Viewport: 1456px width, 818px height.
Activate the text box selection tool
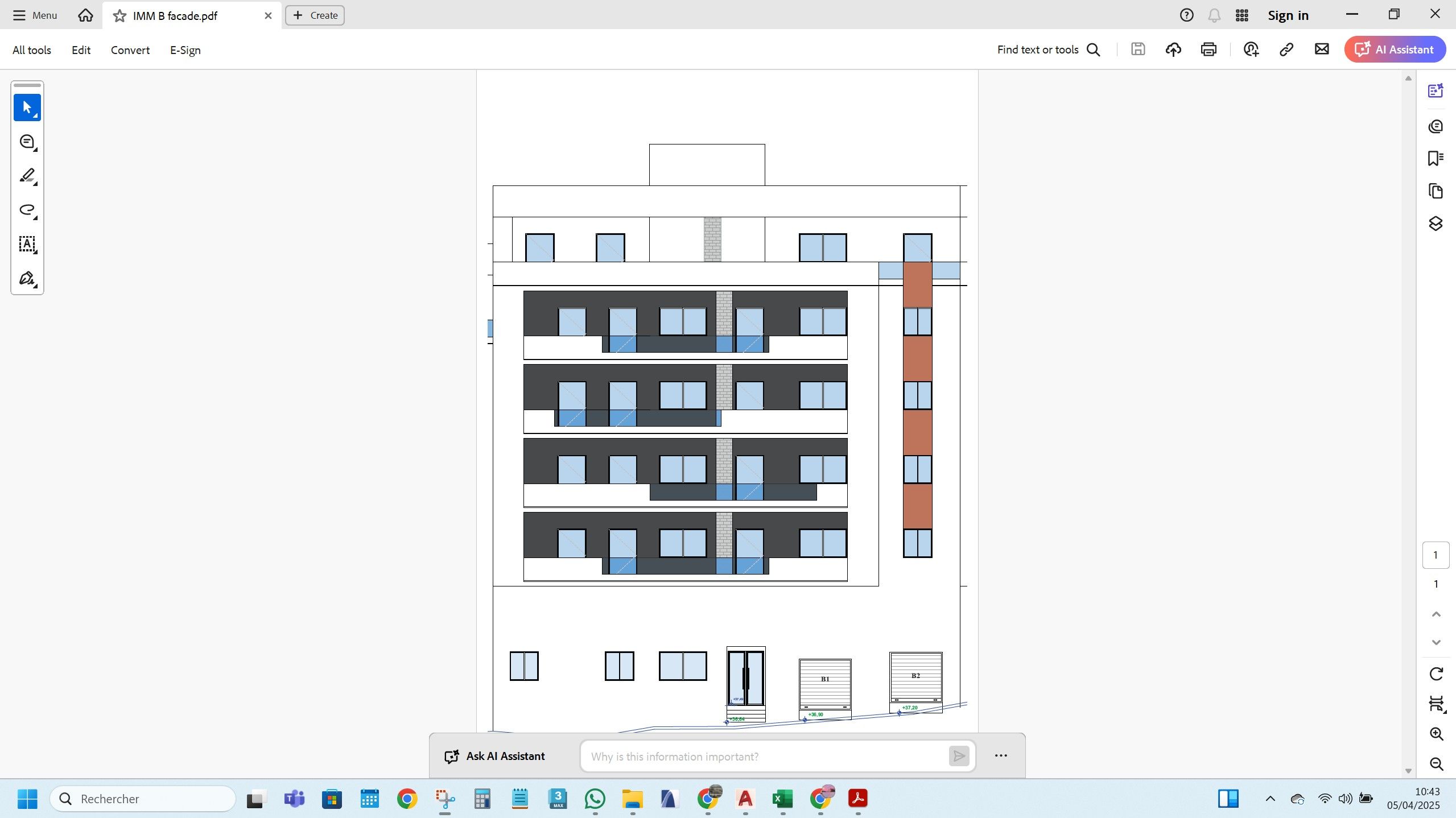coord(27,244)
